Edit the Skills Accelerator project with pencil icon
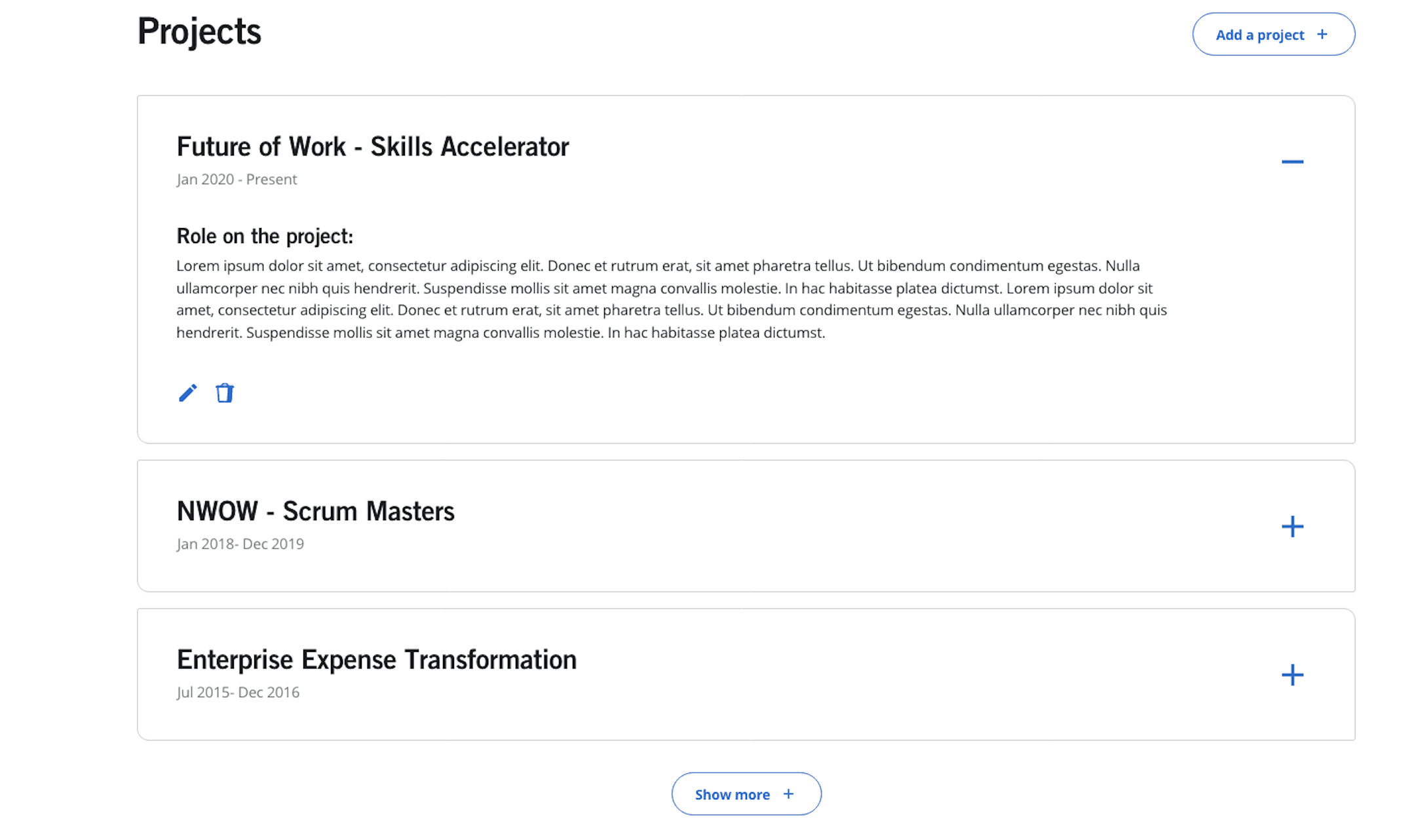Image resolution: width=1414 pixels, height=840 pixels. (187, 392)
